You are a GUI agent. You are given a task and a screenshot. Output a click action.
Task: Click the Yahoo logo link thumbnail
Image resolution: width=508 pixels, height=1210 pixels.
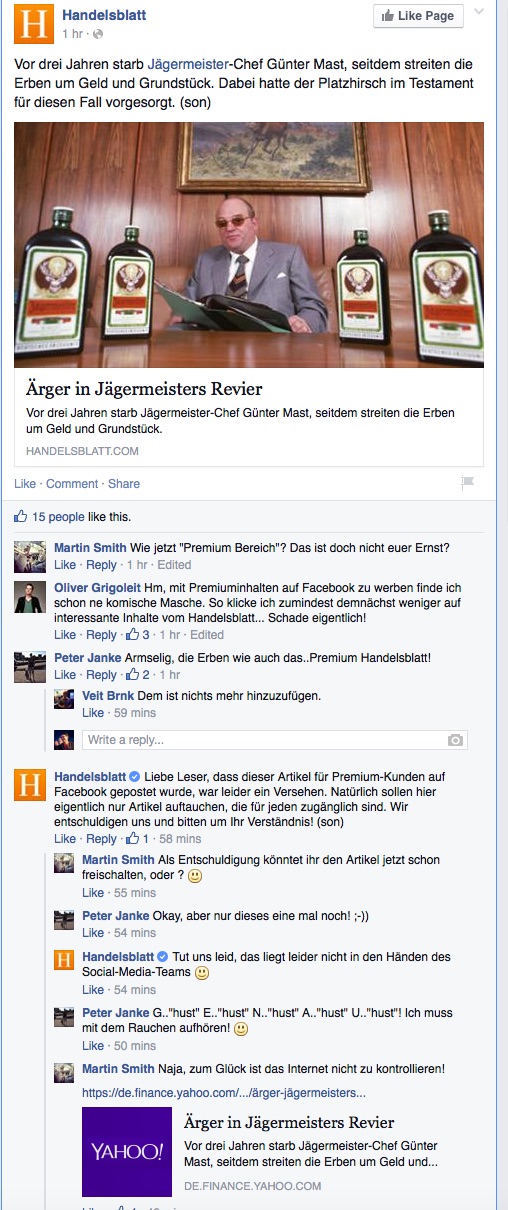127,1152
